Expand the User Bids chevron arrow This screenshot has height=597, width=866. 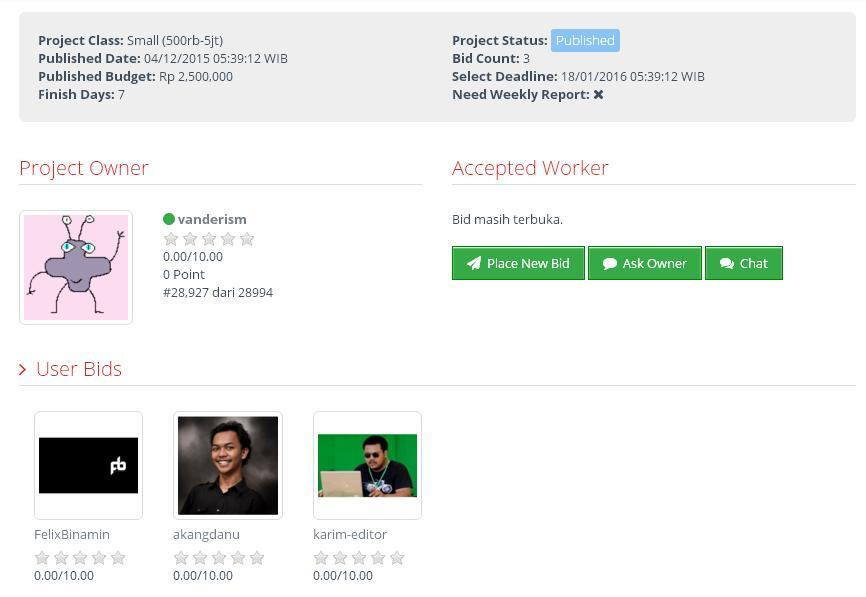point(23,370)
